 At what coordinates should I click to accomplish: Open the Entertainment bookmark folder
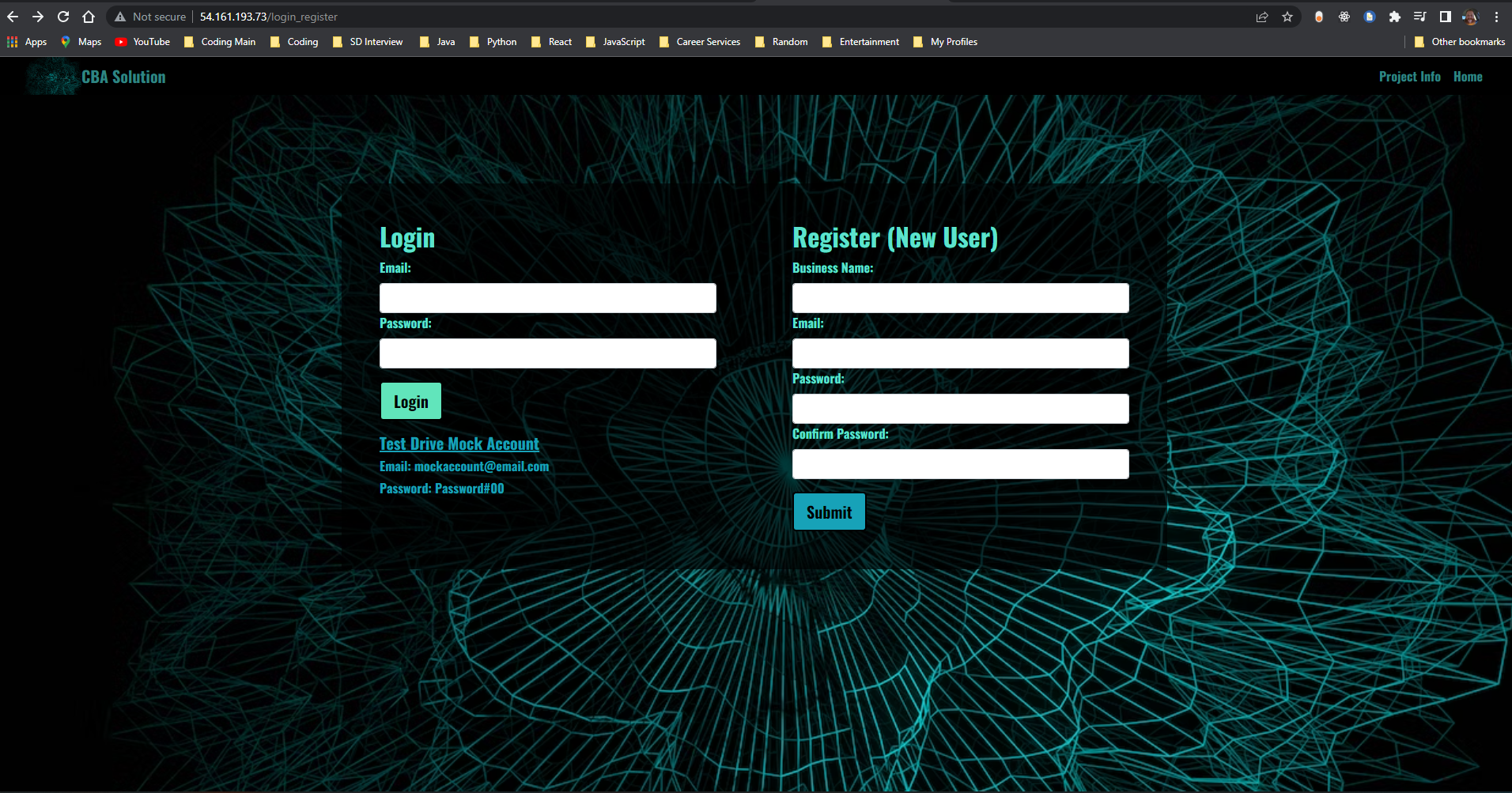tap(860, 42)
